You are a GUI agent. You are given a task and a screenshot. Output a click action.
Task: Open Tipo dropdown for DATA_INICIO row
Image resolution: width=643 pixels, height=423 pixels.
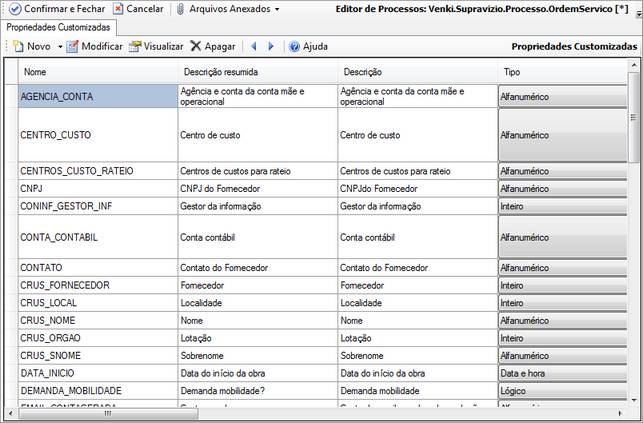(x=563, y=373)
